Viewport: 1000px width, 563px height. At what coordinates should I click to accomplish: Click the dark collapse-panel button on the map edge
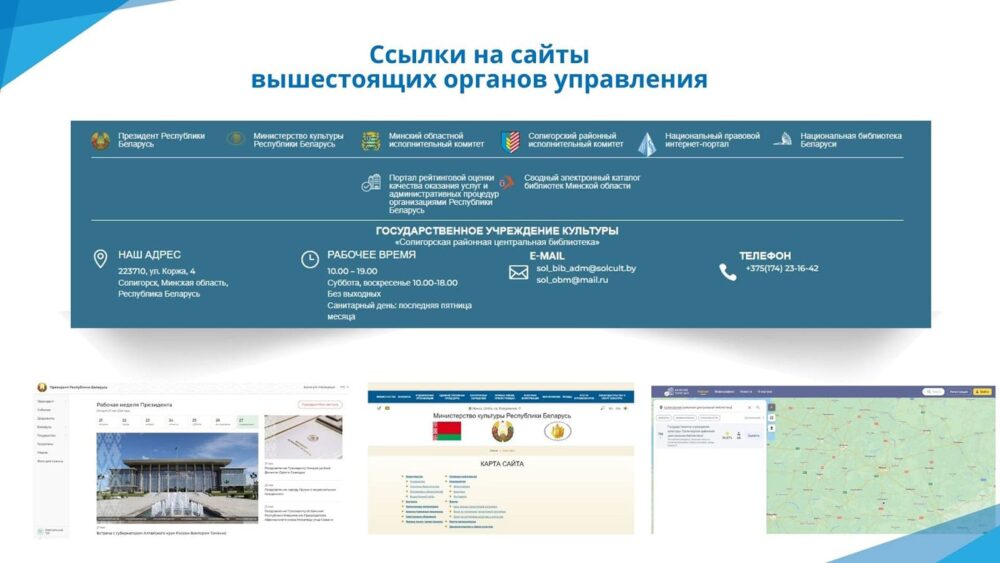[x=771, y=407]
